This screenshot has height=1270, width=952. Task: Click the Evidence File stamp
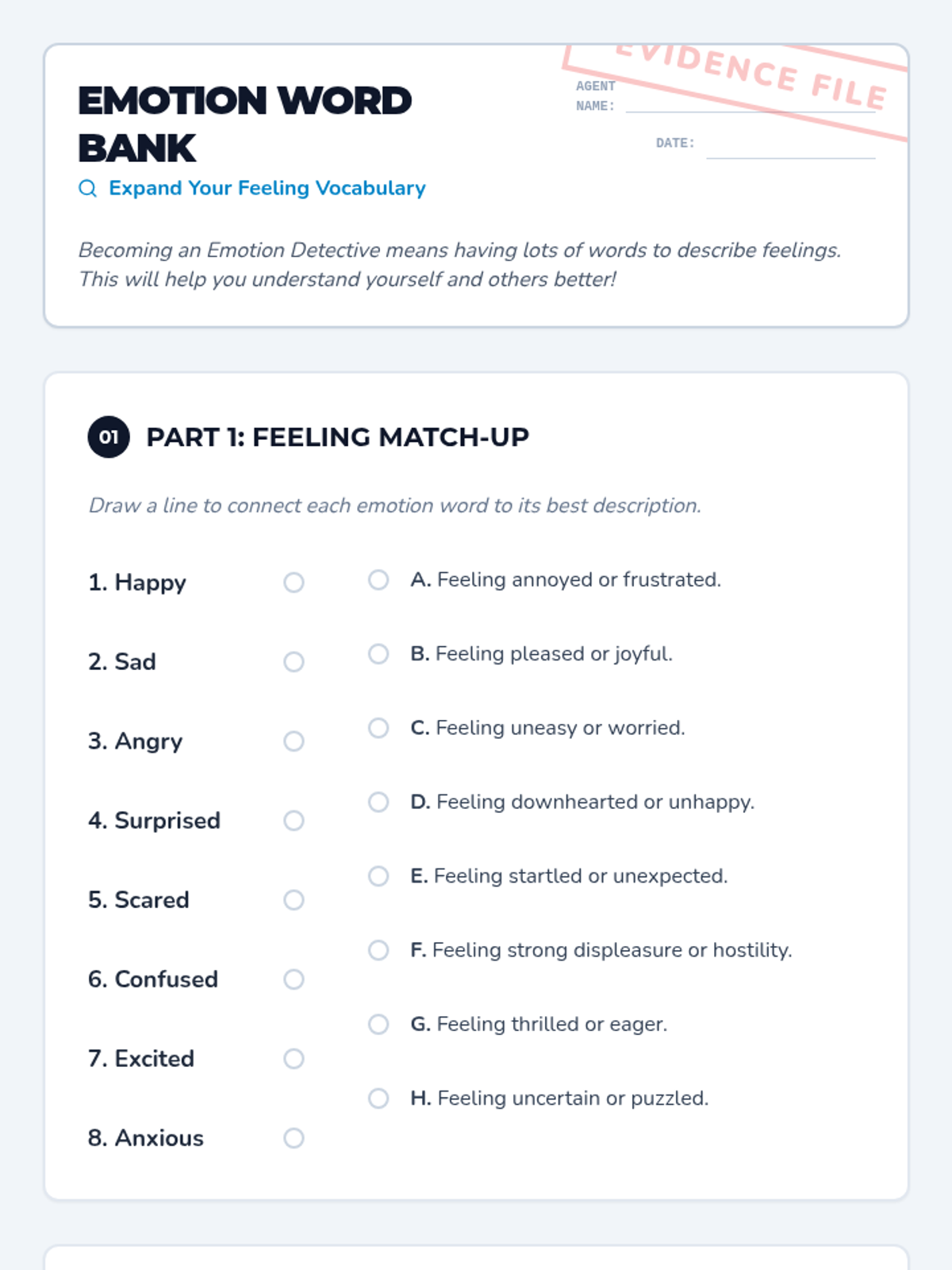[750, 75]
